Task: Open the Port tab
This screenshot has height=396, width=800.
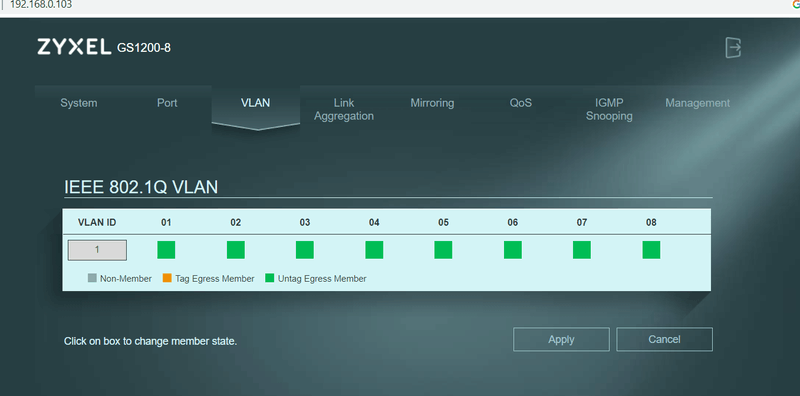Action: [167, 103]
